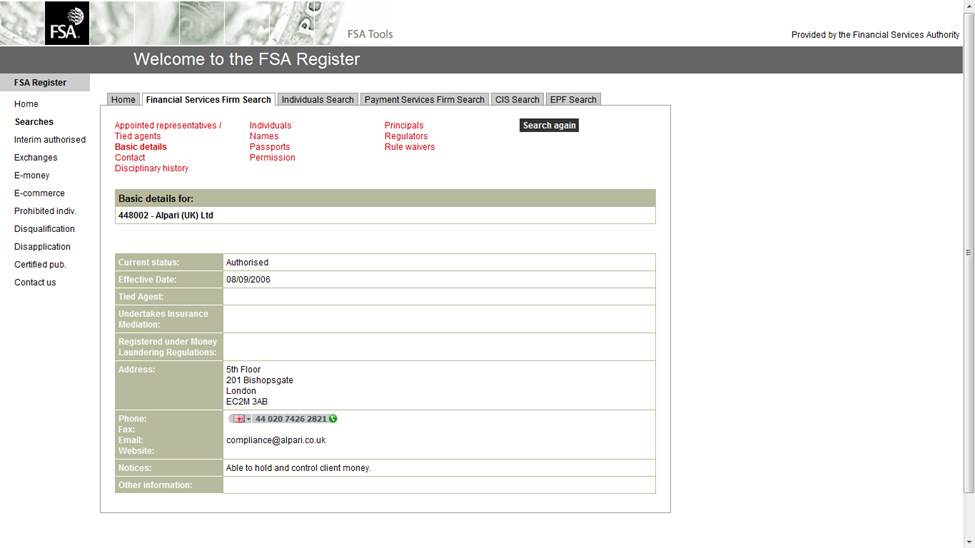View the Regulators link
This screenshot has width=975, height=548.
coord(405,136)
